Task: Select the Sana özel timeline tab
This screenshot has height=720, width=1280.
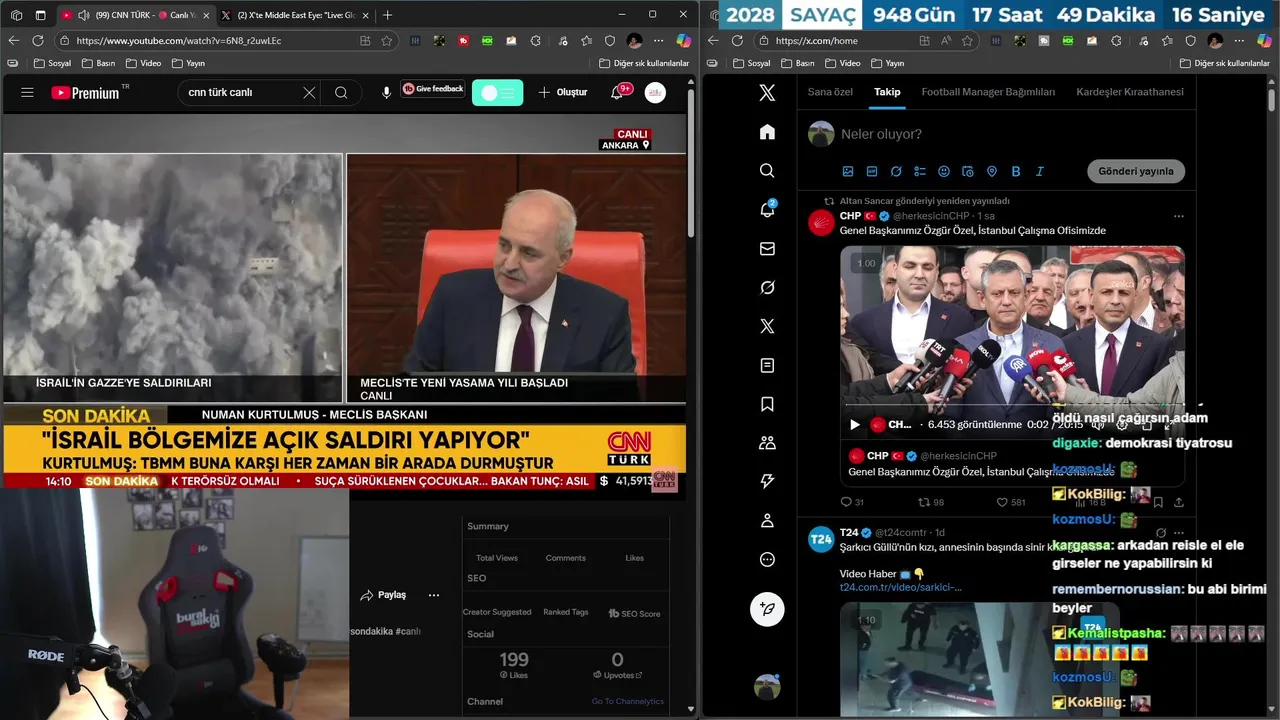Action: click(830, 92)
